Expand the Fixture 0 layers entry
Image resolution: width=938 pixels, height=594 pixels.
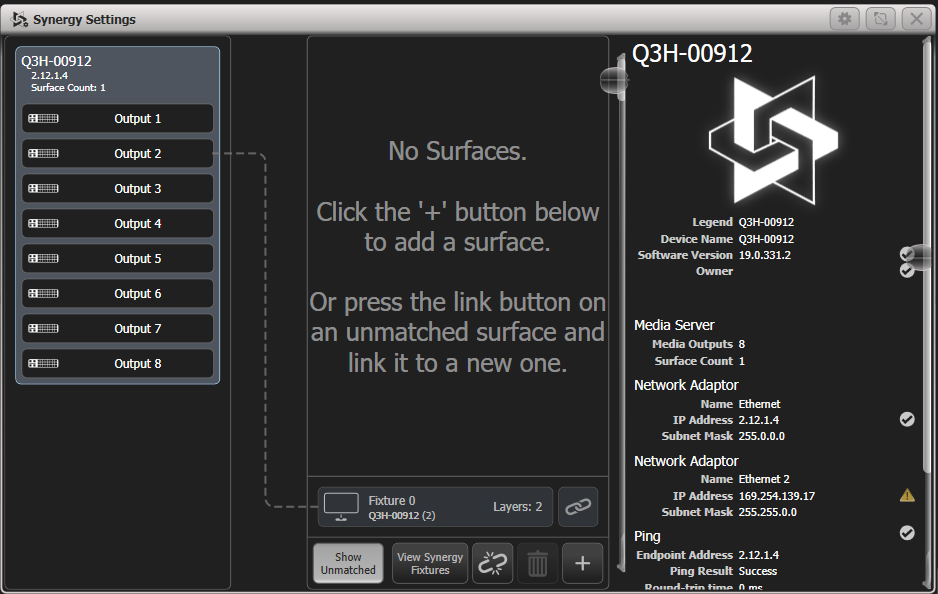pos(435,507)
